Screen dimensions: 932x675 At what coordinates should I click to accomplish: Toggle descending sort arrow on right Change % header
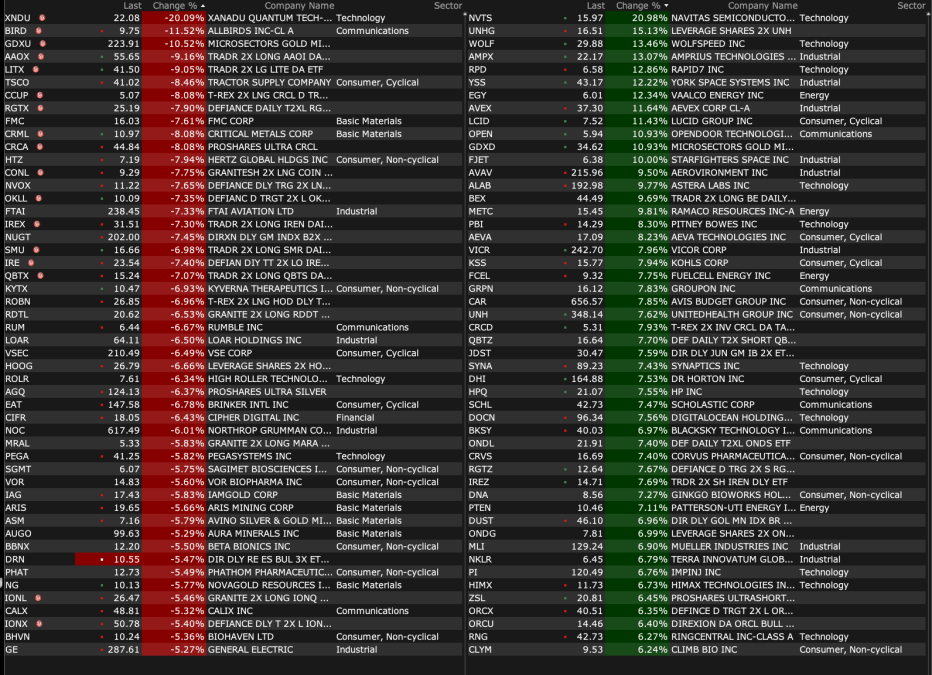tap(666, 5)
